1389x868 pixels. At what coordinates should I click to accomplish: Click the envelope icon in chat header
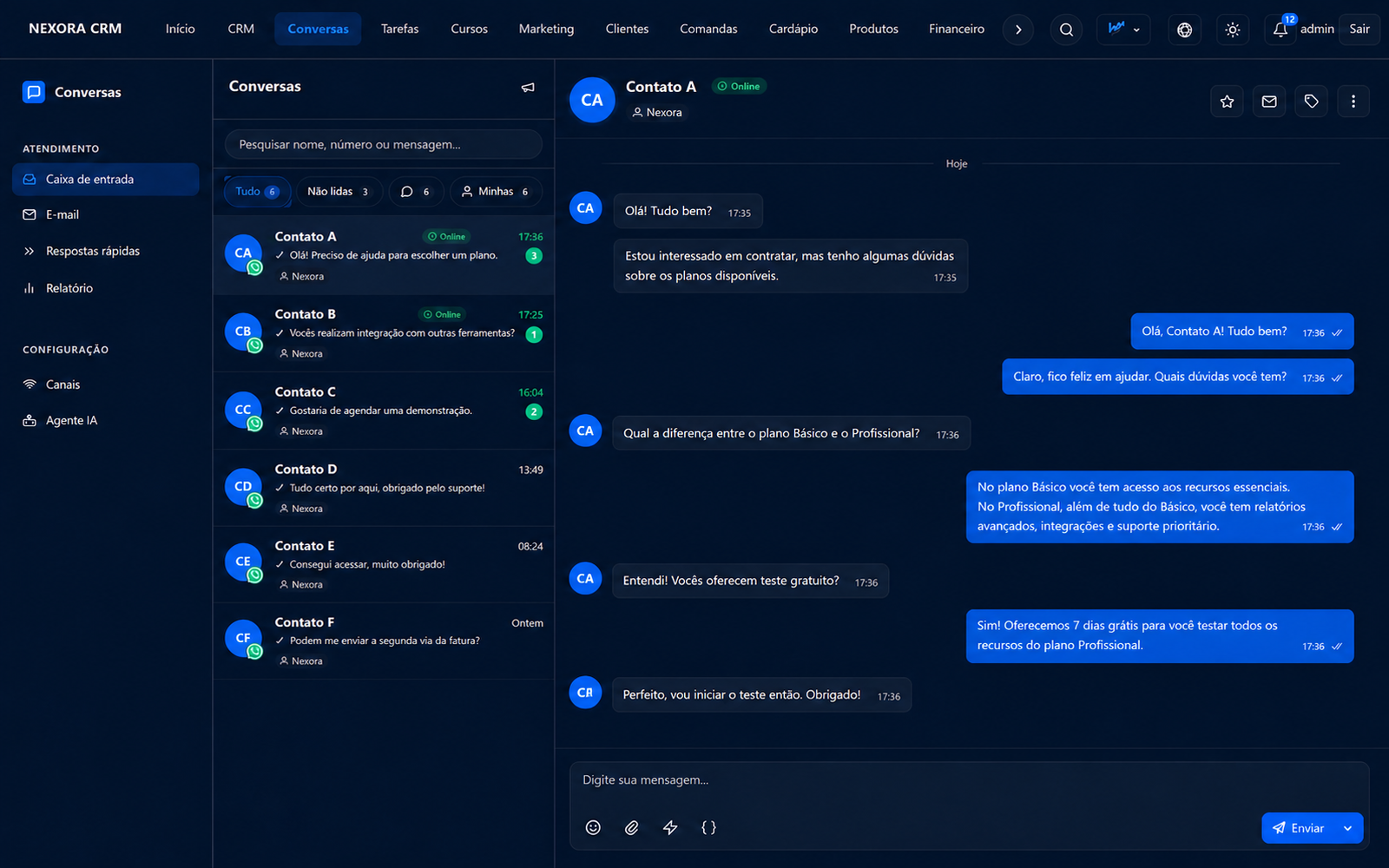click(1269, 102)
